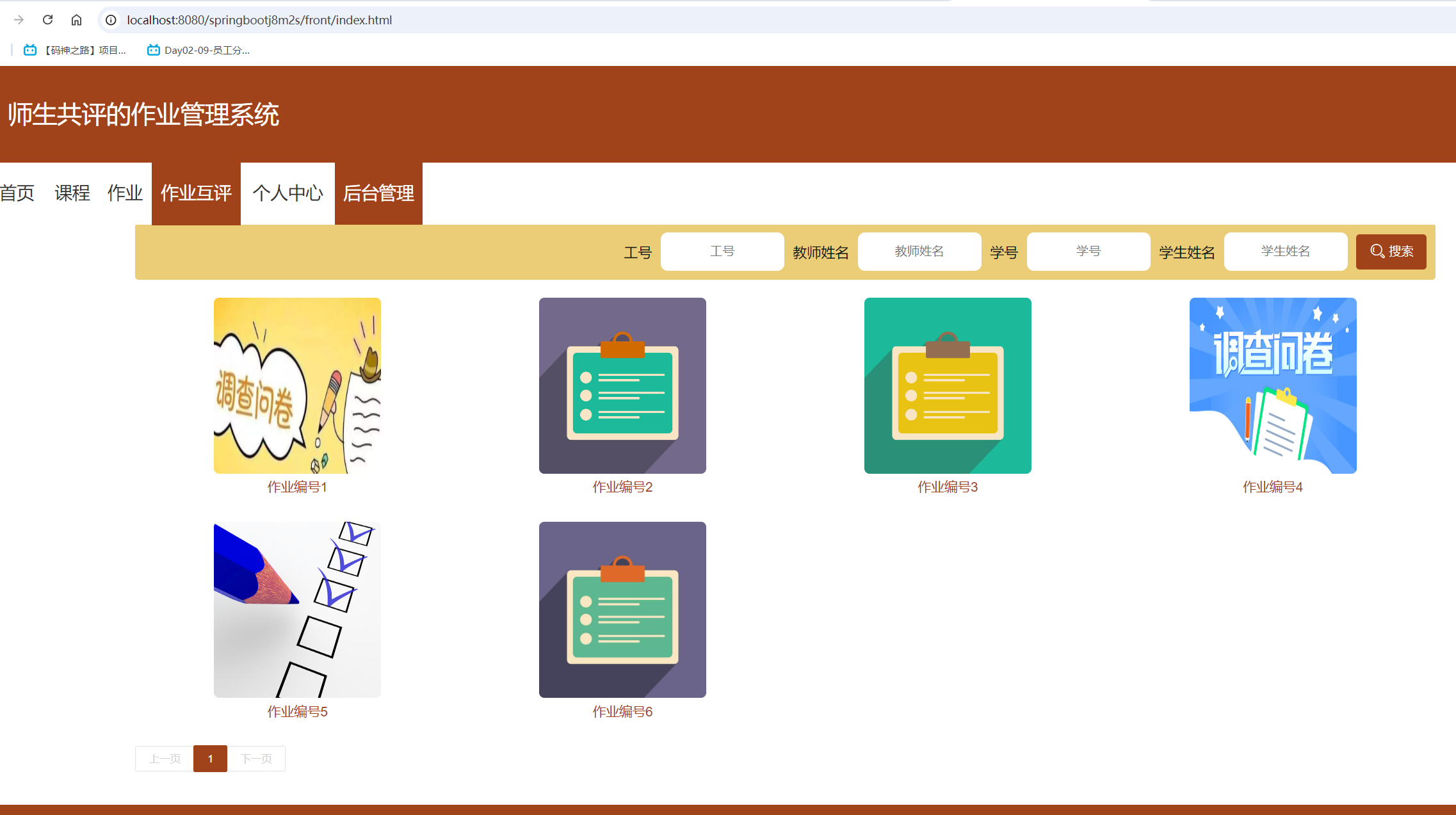
Task: Click the 下一页 pagination button
Action: (x=256, y=759)
